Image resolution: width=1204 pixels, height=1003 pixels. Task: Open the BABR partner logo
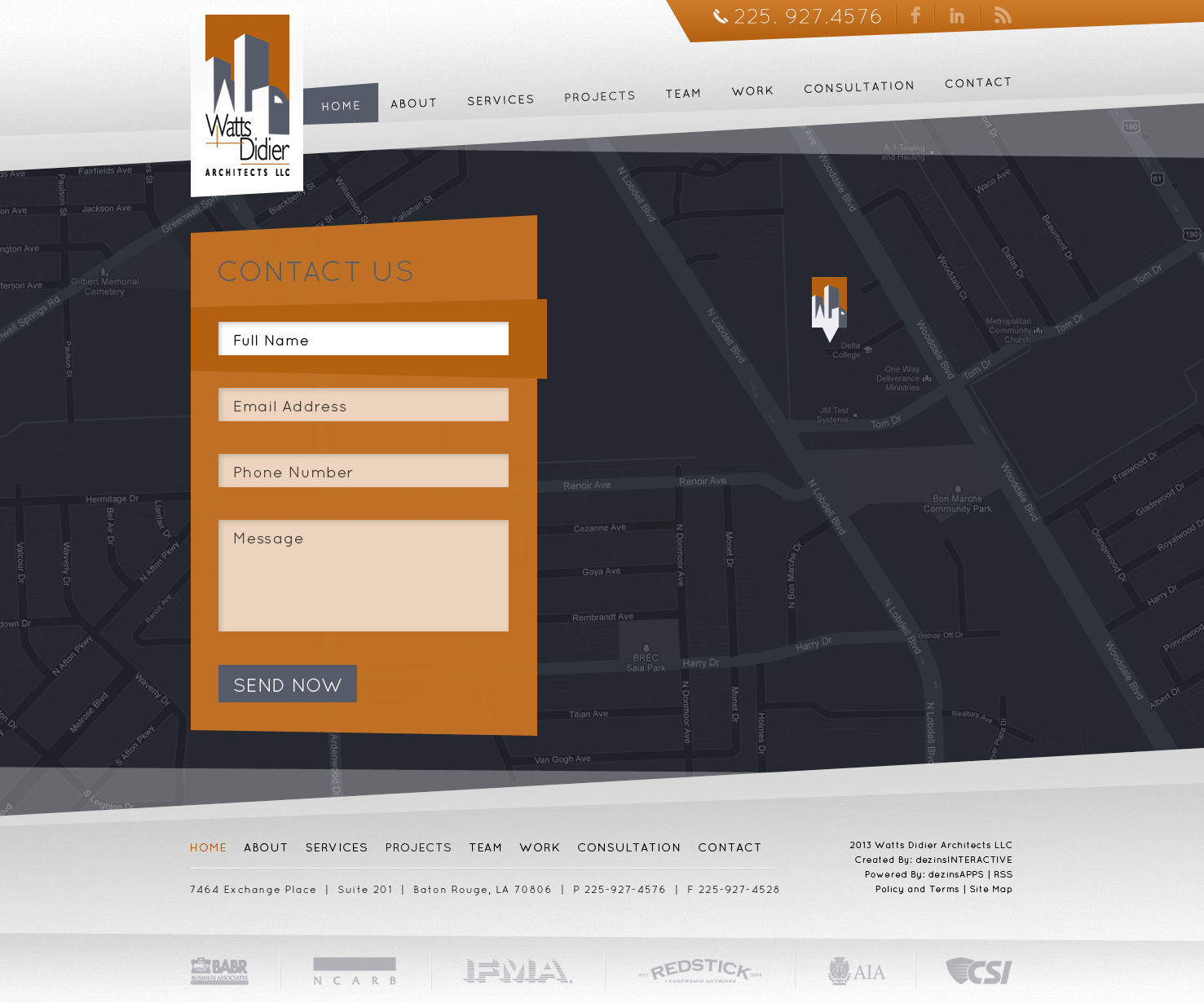pos(219,971)
